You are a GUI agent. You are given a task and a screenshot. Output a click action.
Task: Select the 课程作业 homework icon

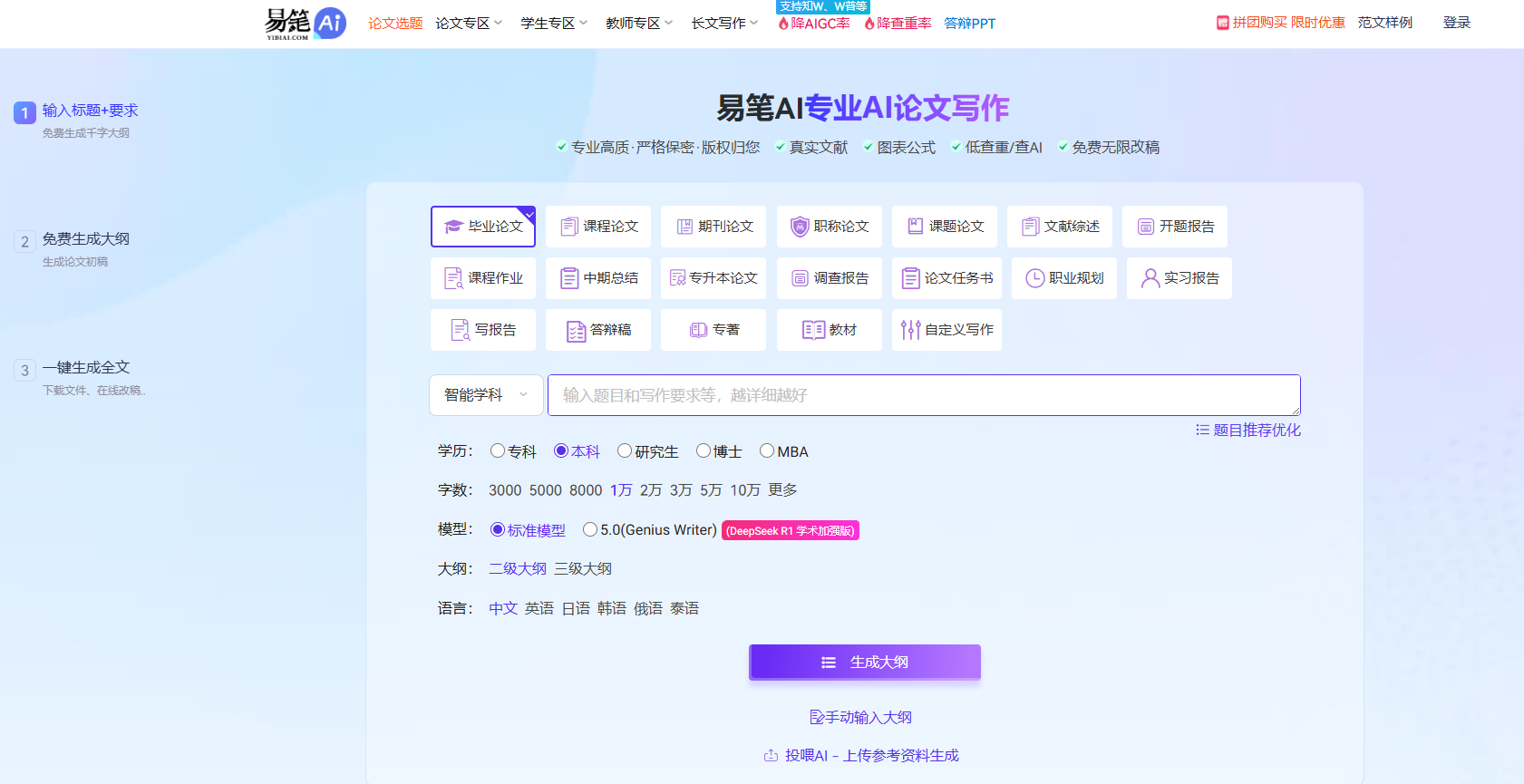[453, 278]
